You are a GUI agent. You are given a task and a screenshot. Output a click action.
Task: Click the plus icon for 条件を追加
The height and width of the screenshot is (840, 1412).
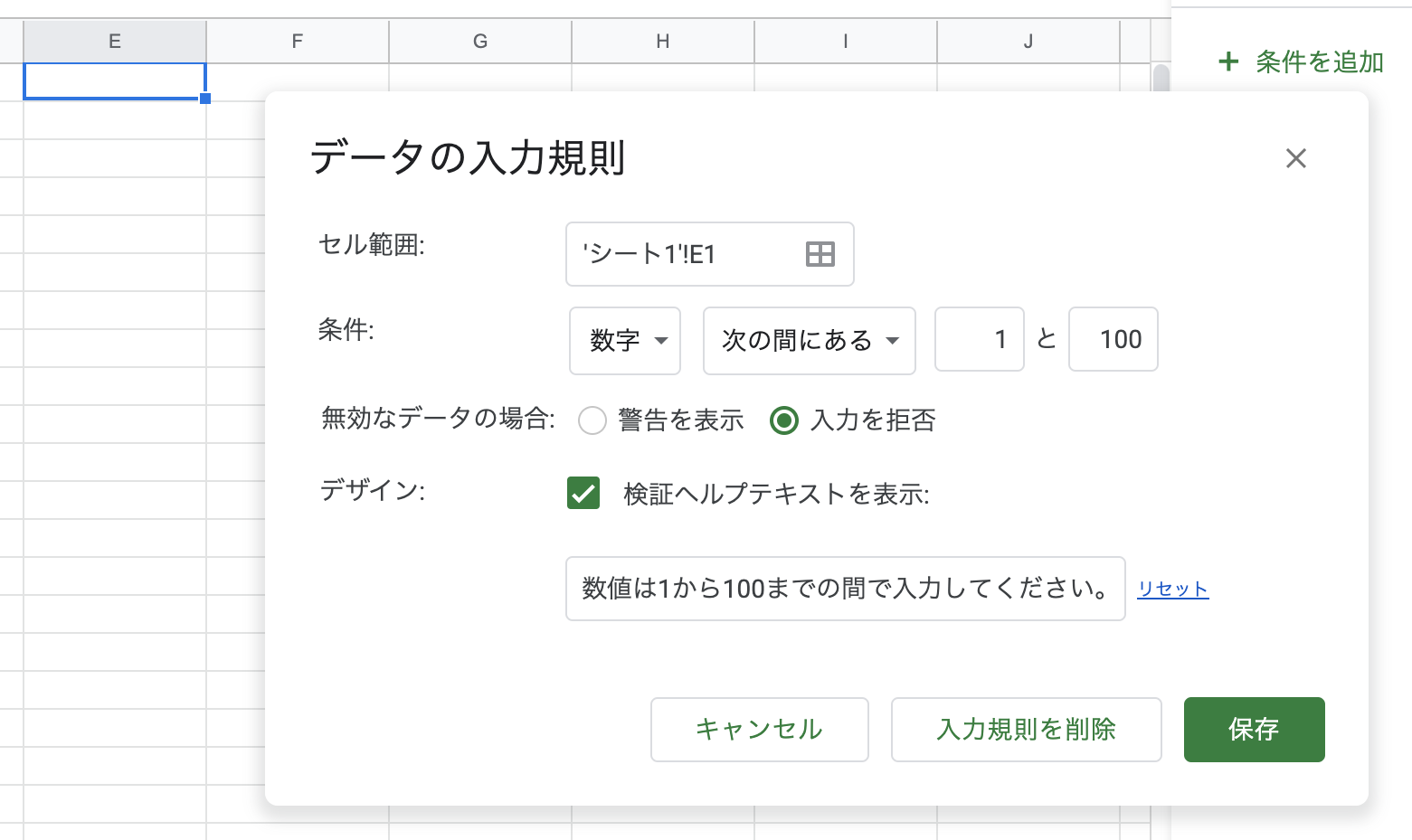point(1227,61)
